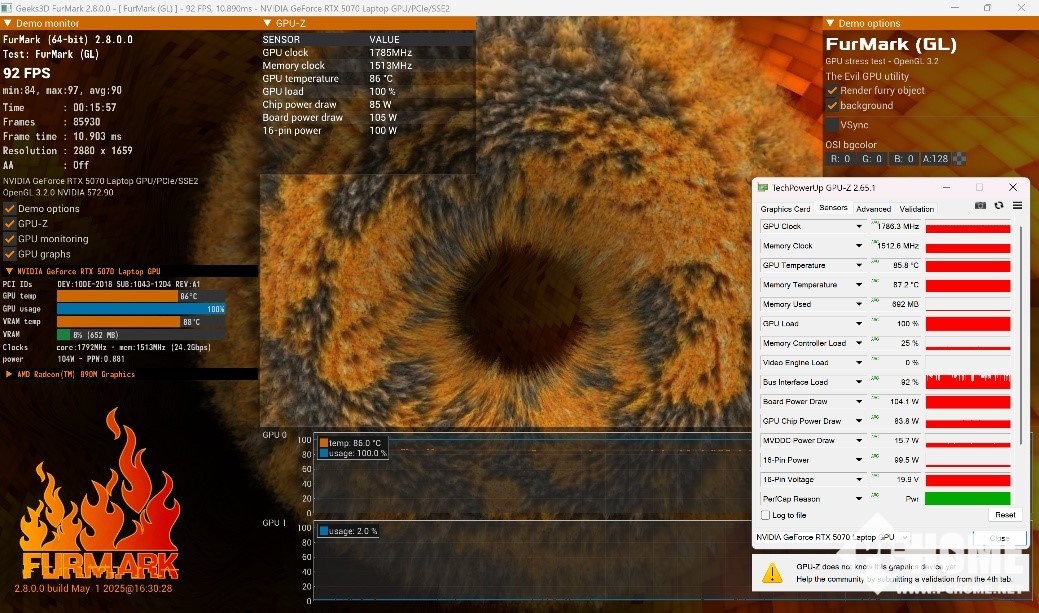Click the R: 0 color field
Screen dimensions: 1039x613
(x=840, y=159)
